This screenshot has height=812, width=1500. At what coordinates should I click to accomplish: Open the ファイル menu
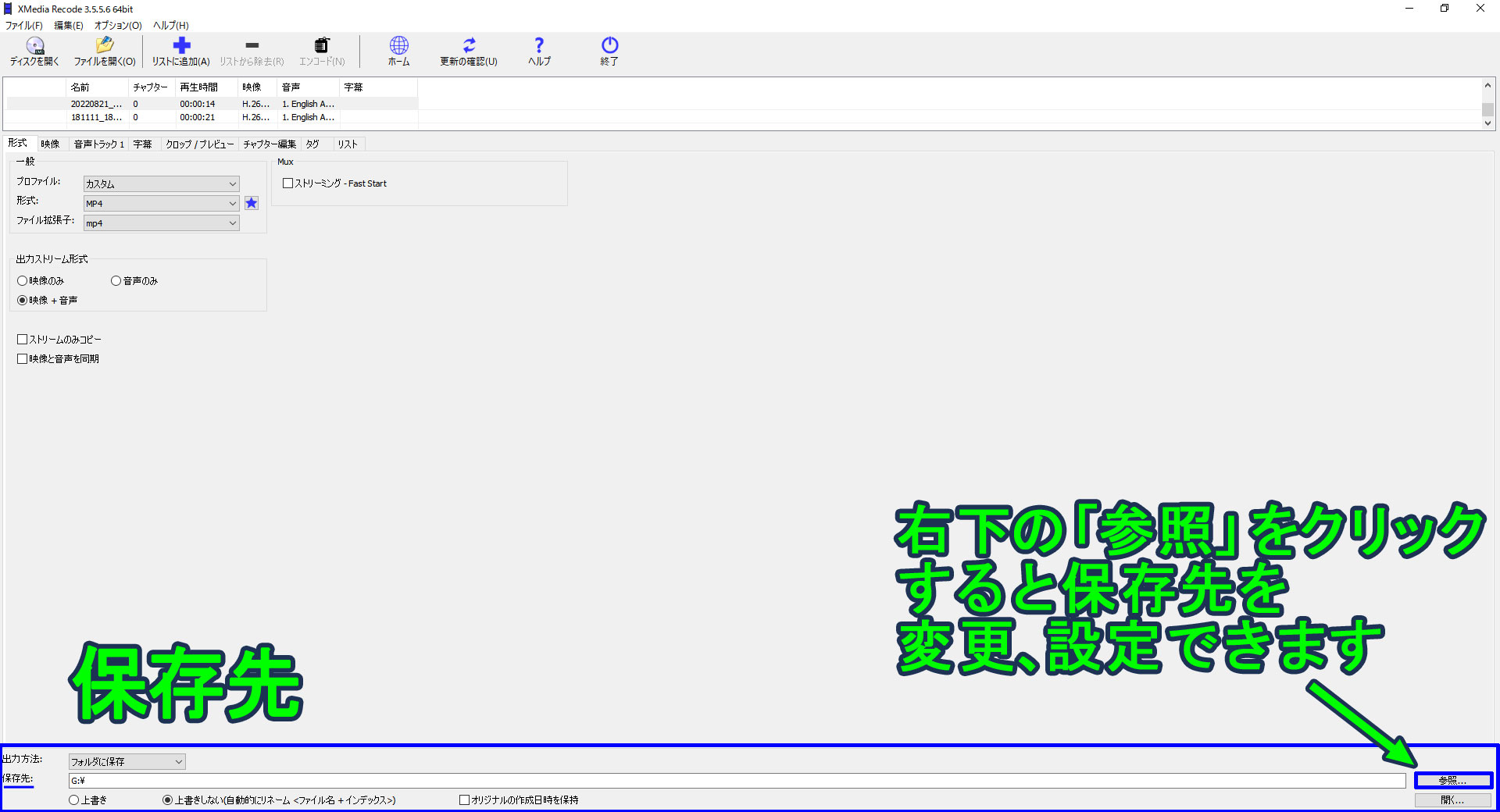pyautogui.click(x=24, y=26)
